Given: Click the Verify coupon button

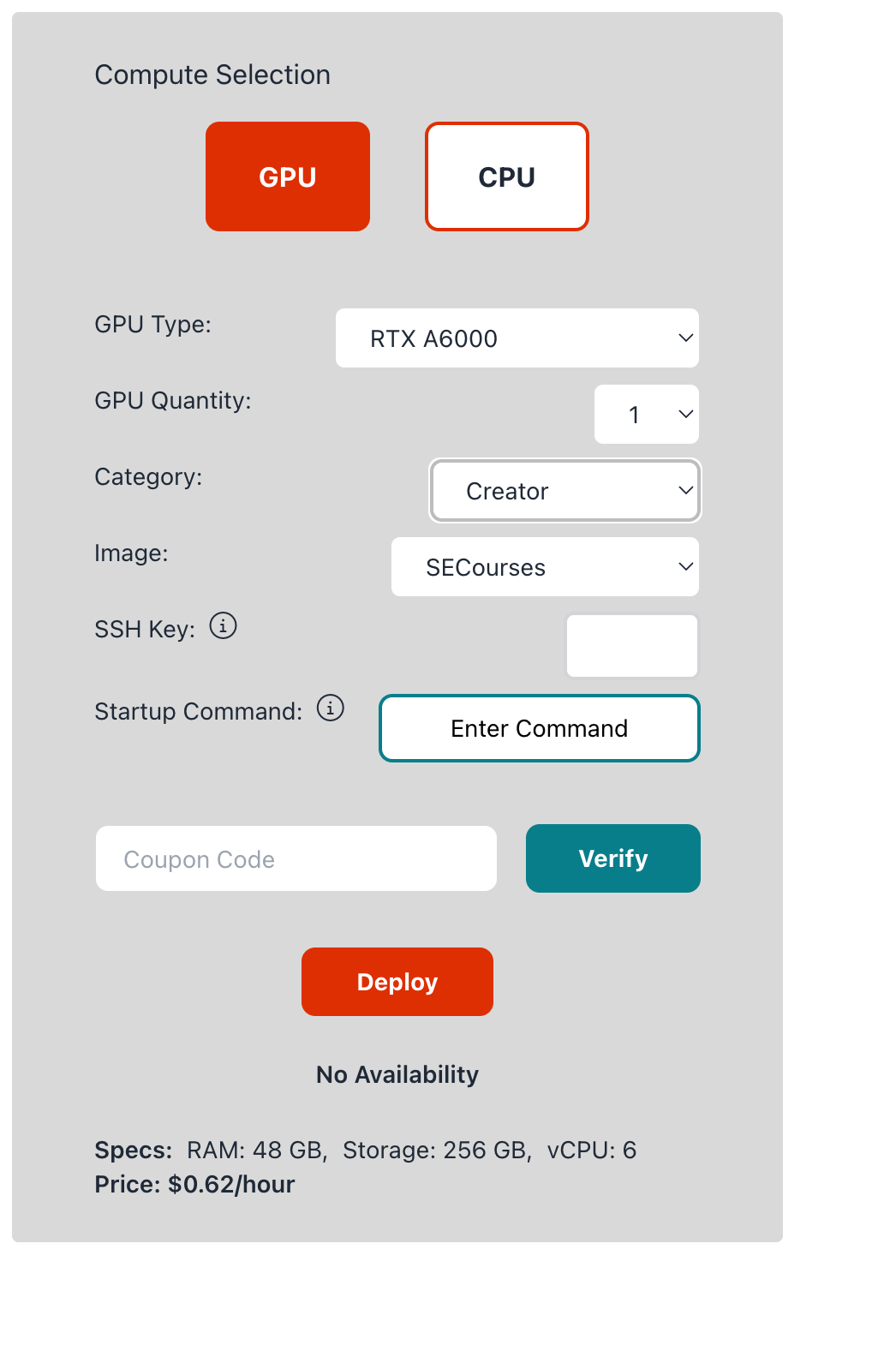Looking at the screenshot, I should (613, 858).
